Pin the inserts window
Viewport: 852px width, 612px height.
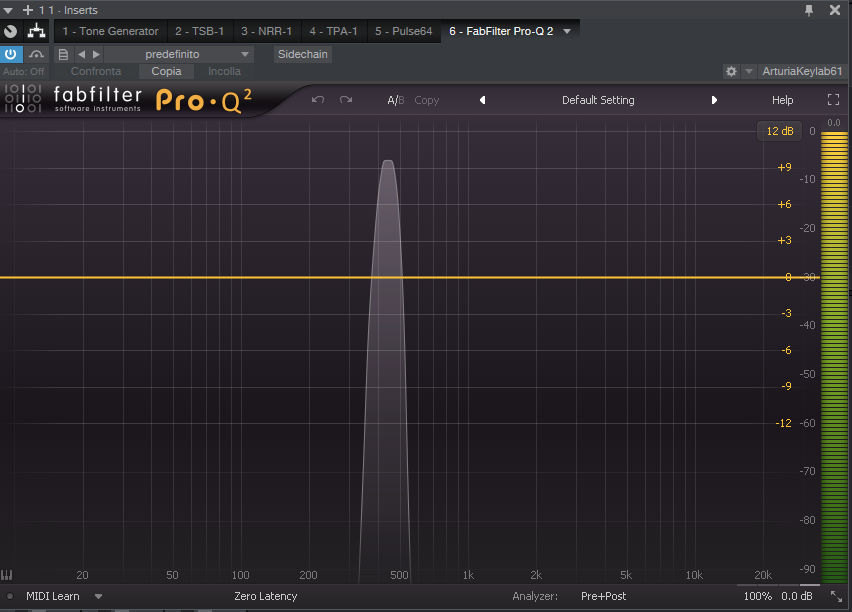(809, 10)
